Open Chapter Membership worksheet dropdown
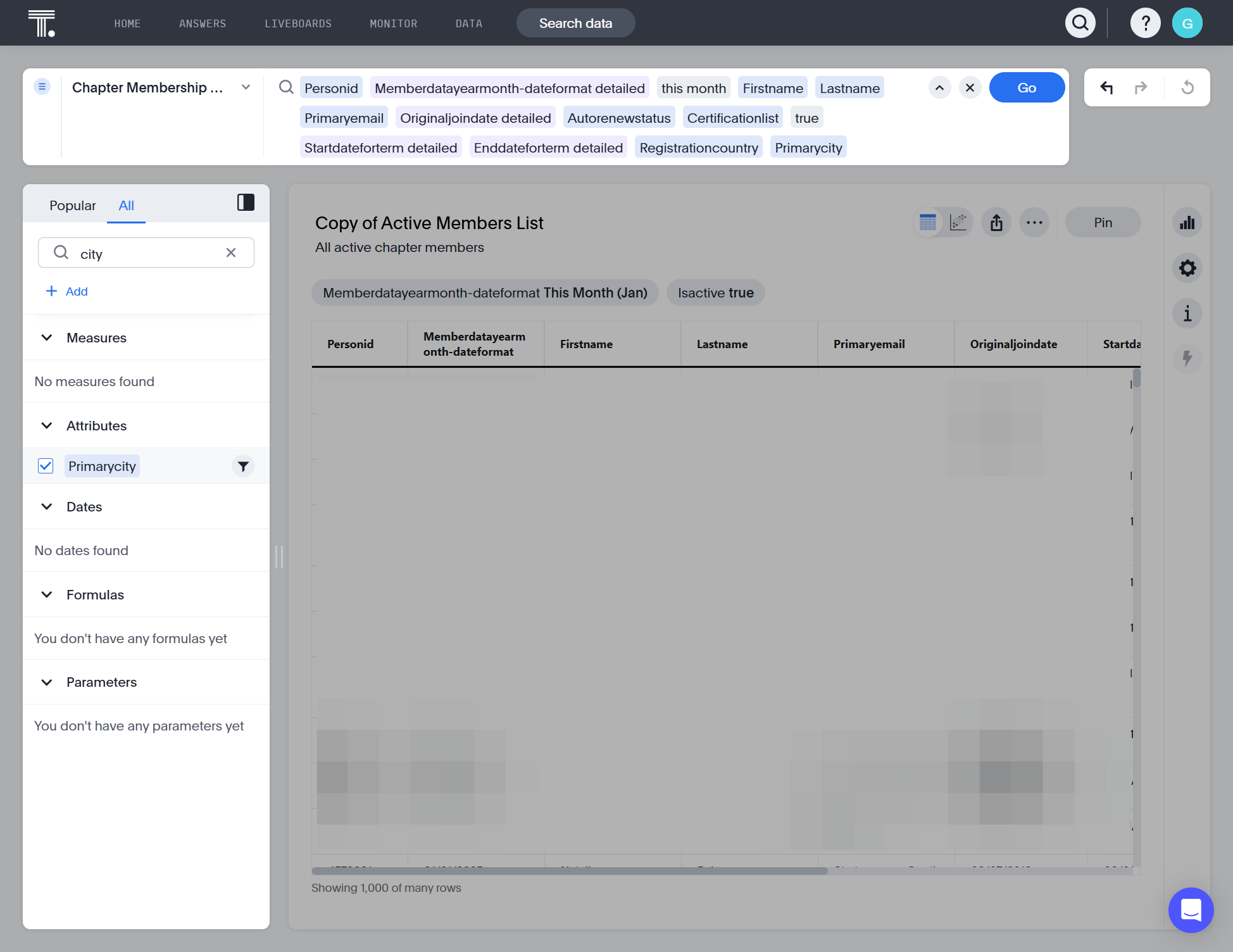The image size is (1233, 952). (x=246, y=87)
